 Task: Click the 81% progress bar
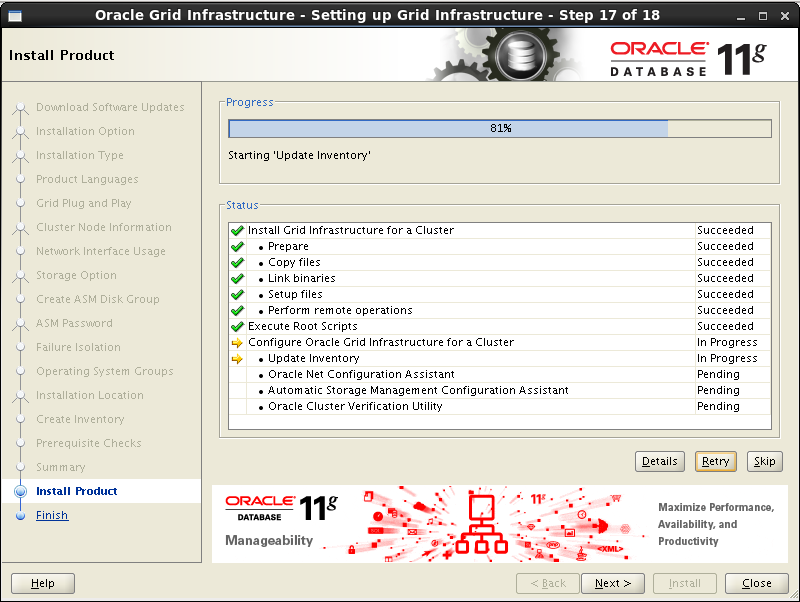tap(499, 128)
